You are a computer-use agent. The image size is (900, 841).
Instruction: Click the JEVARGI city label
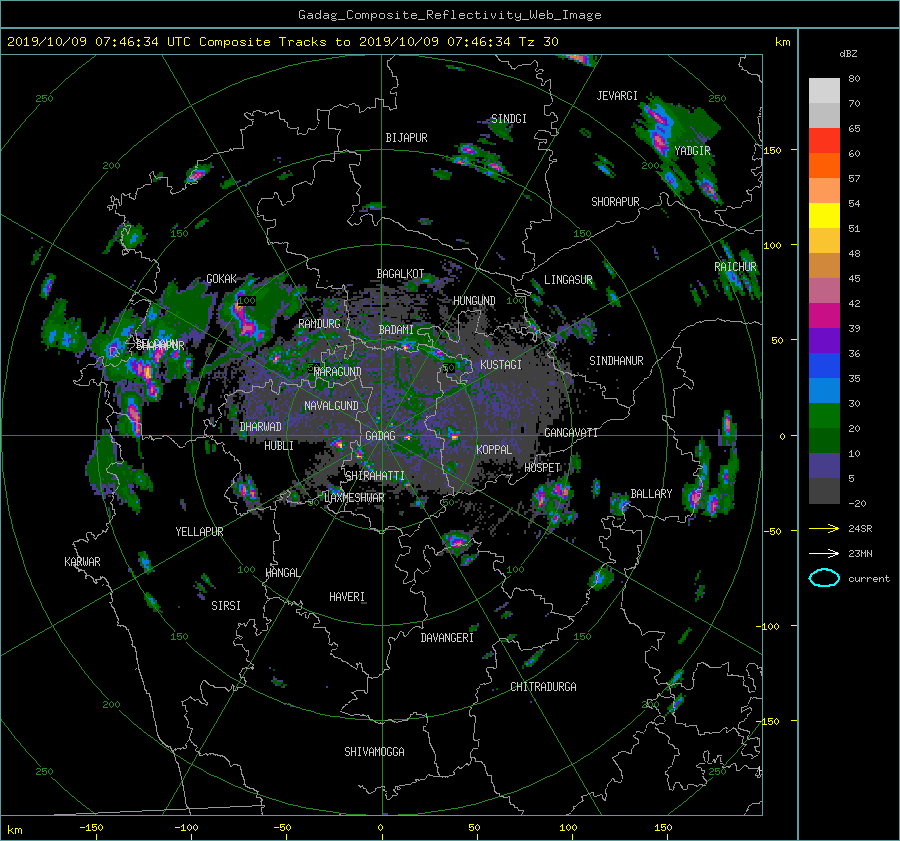coord(617,96)
